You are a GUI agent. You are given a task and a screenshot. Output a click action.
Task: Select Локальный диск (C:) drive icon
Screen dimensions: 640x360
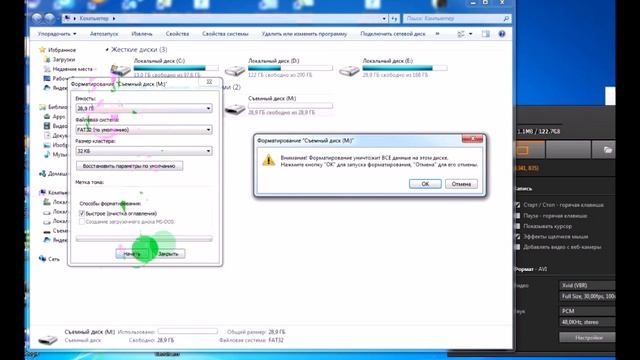tap(120, 70)
